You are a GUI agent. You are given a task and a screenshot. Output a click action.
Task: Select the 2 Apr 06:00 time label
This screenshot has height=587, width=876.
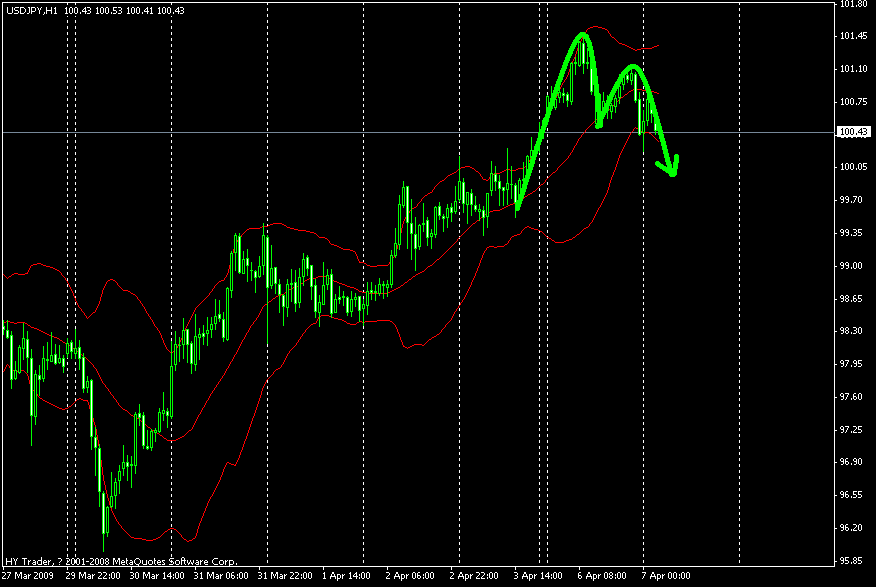408,576
